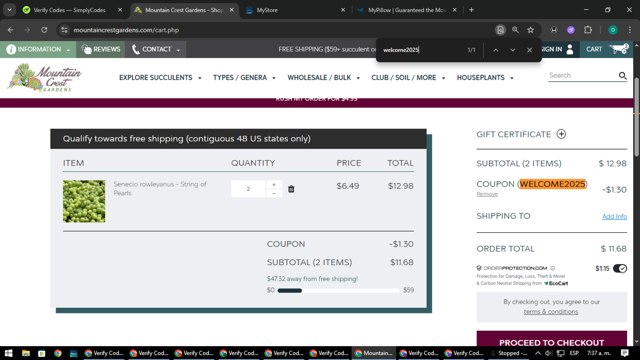Open Windows Start menu
The width and height of the screenshot is (640, 360).
(9, 353)
